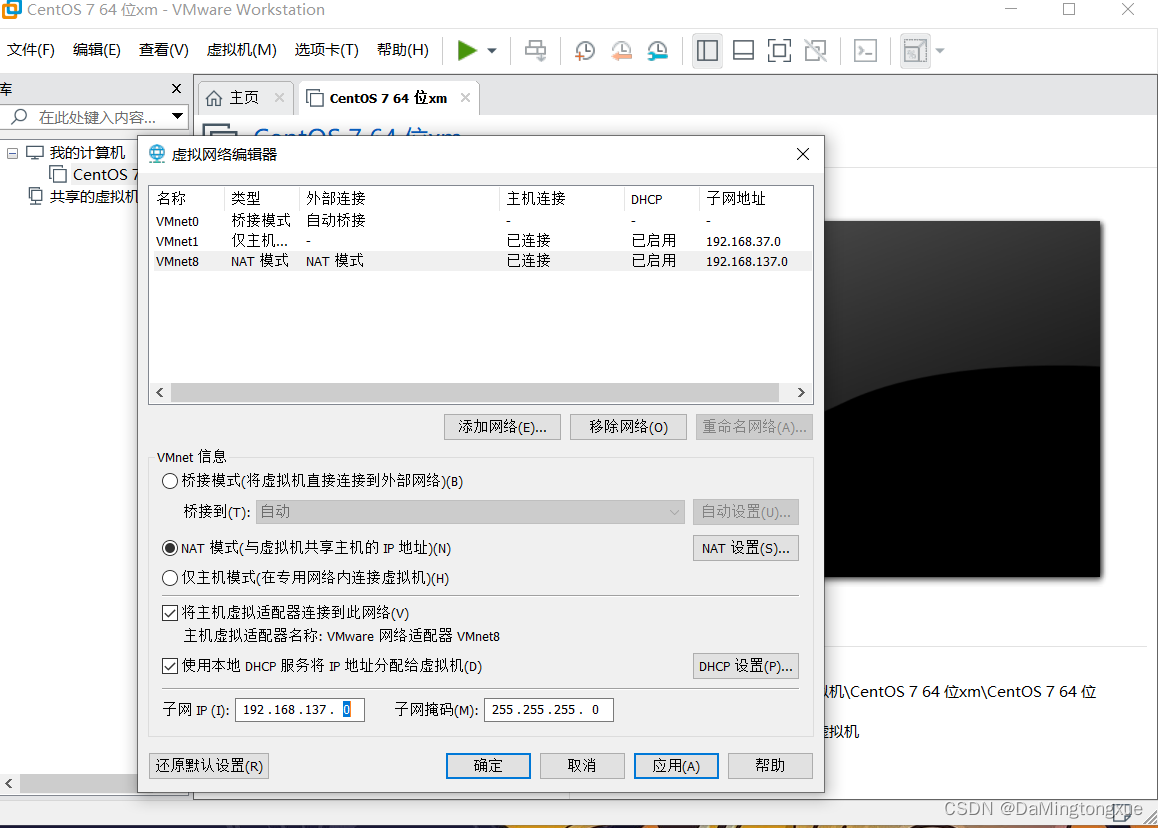Click left arrow of network list scrollbar
Viewport: 1158px width, 828px height.
pyautogui.click(x=160, y=392)
